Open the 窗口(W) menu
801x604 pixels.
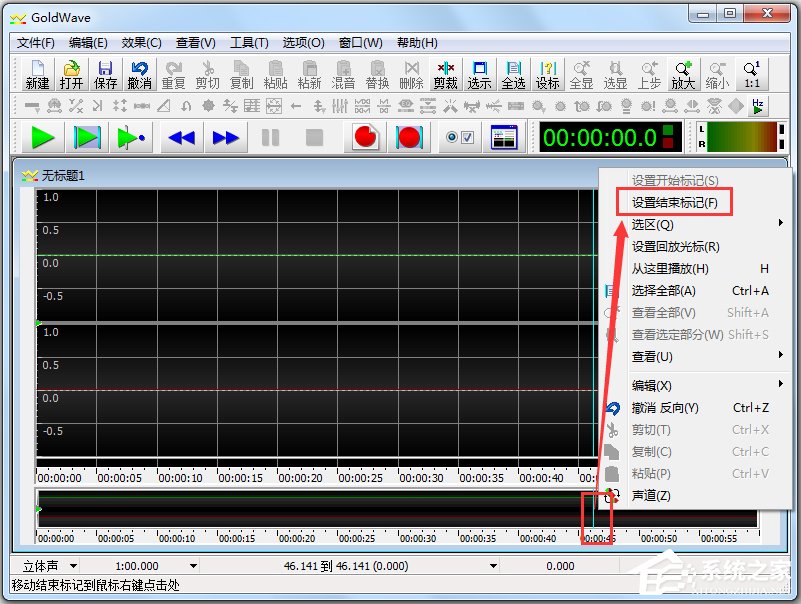(361, 43)
